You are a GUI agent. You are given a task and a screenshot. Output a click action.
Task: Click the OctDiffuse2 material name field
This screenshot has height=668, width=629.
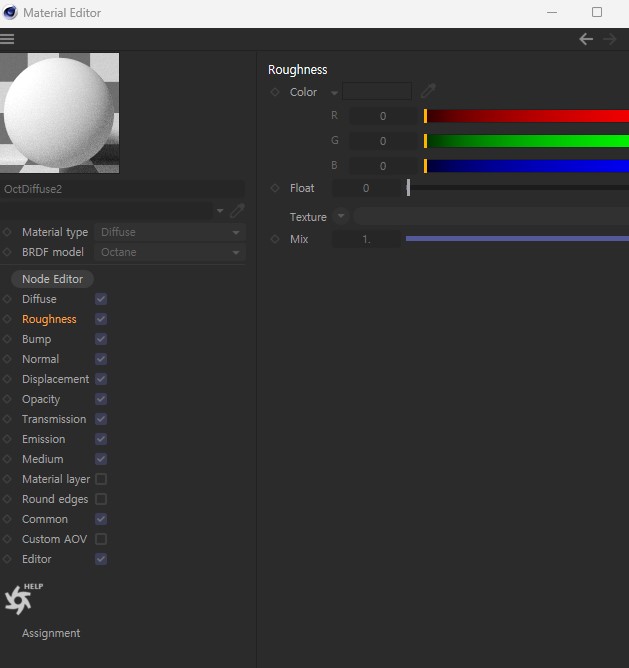[123, 189]
